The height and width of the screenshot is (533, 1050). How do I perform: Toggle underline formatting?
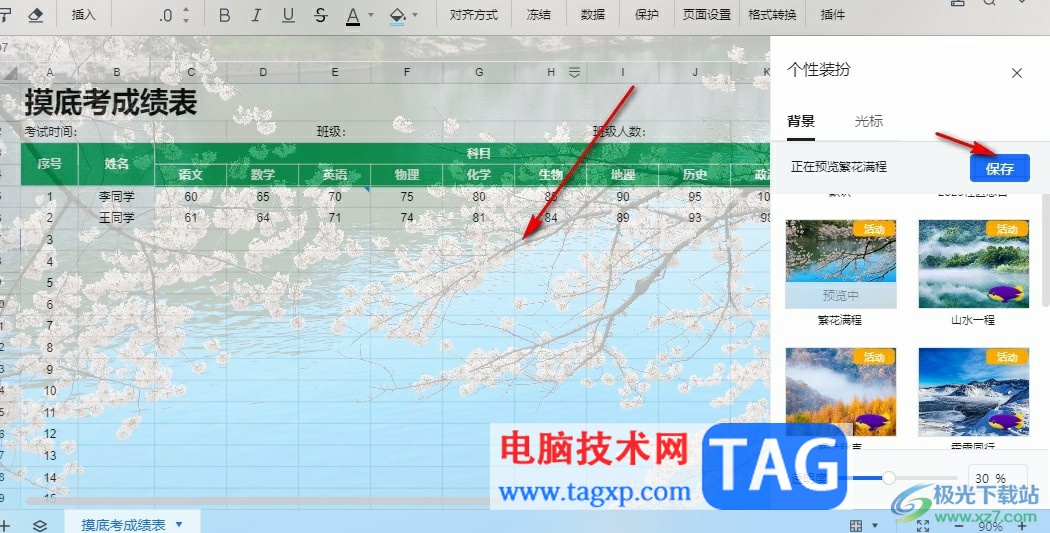tap(288, 15)
